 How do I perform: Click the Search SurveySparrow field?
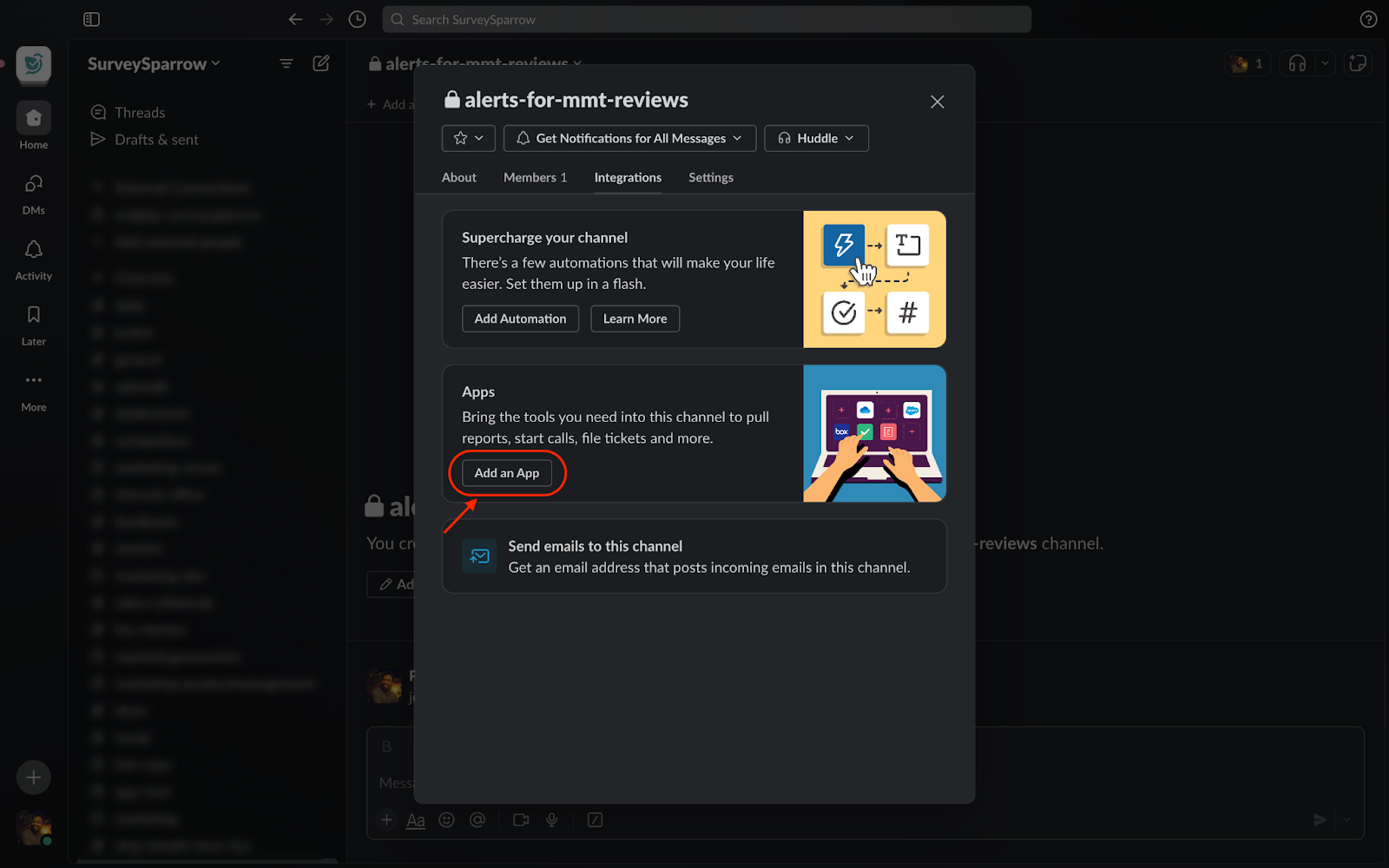[x=706, y=19]
